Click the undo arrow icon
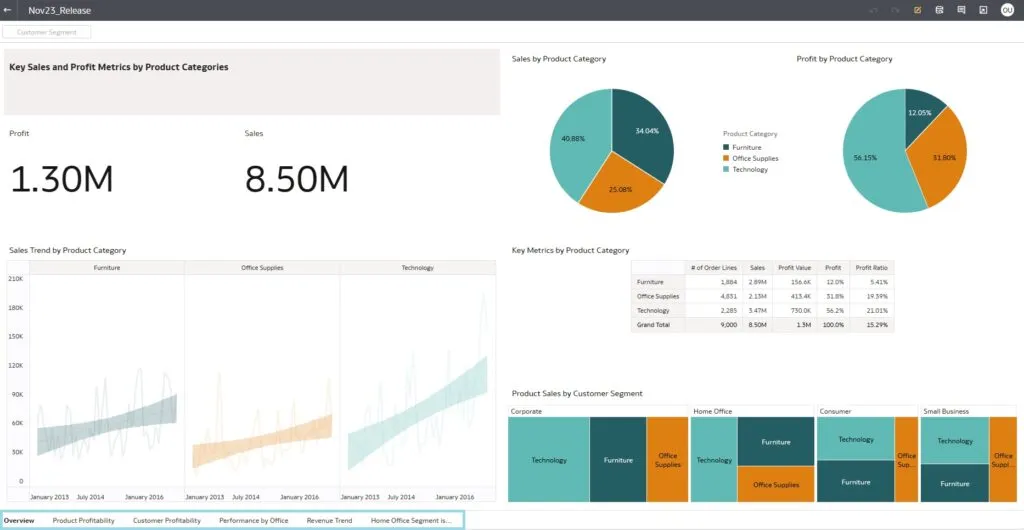 coord(874,10)
